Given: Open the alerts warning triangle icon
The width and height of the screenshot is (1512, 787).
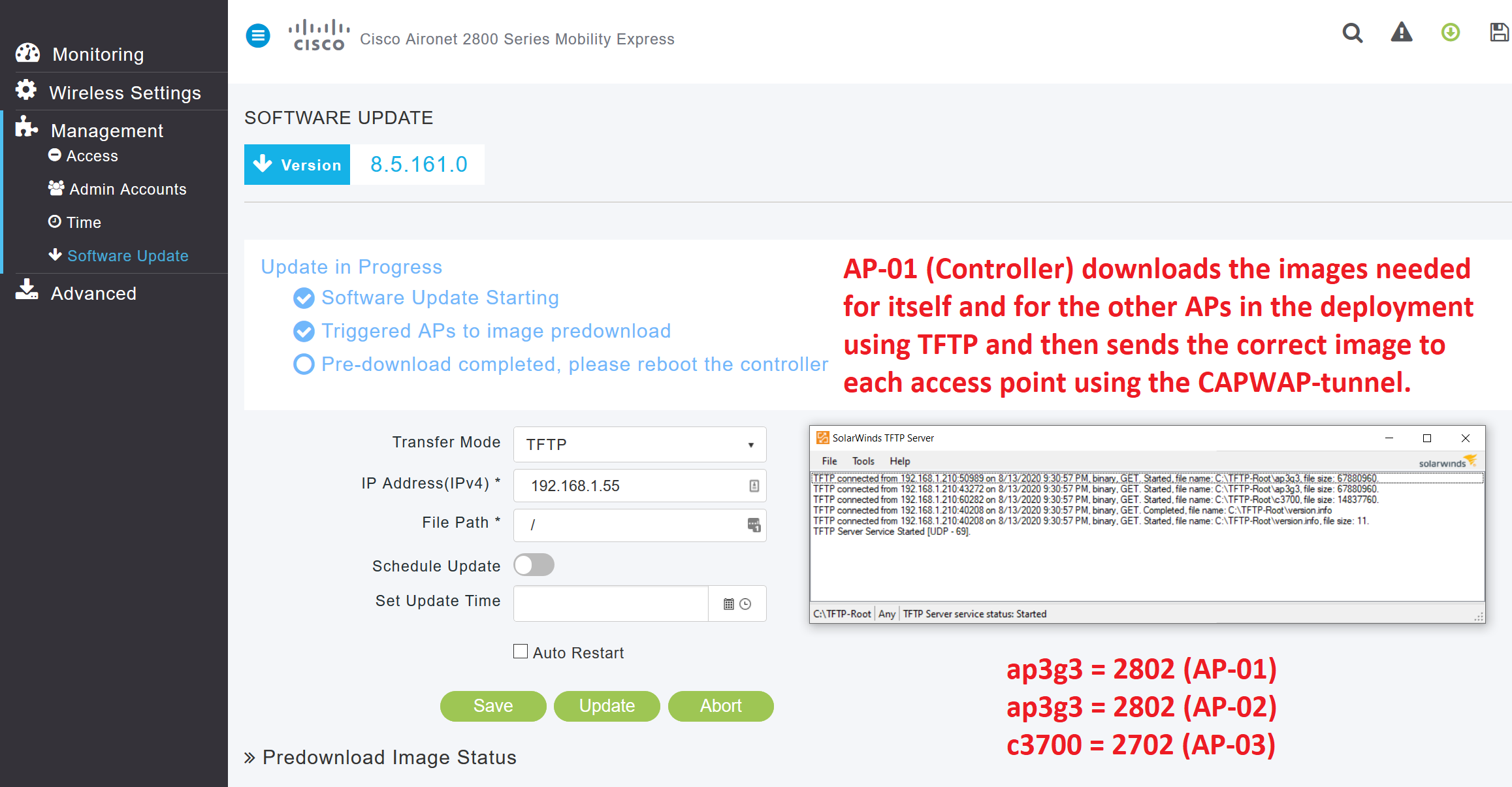Looking at the screenshot, I should coord(1401,33).
